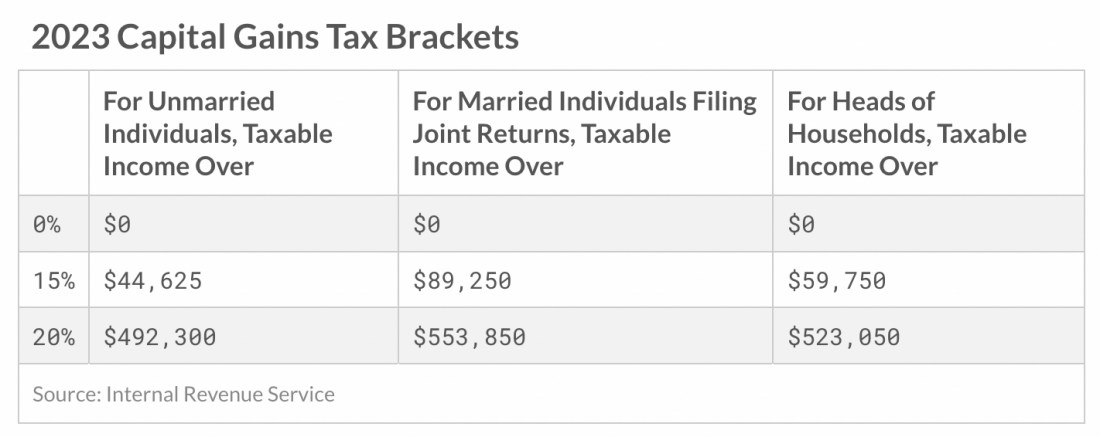Select the Married Individuals Filing Joint Returns header
The image size is (1100, 437).
pyautogui.click(x=584, y=133)
